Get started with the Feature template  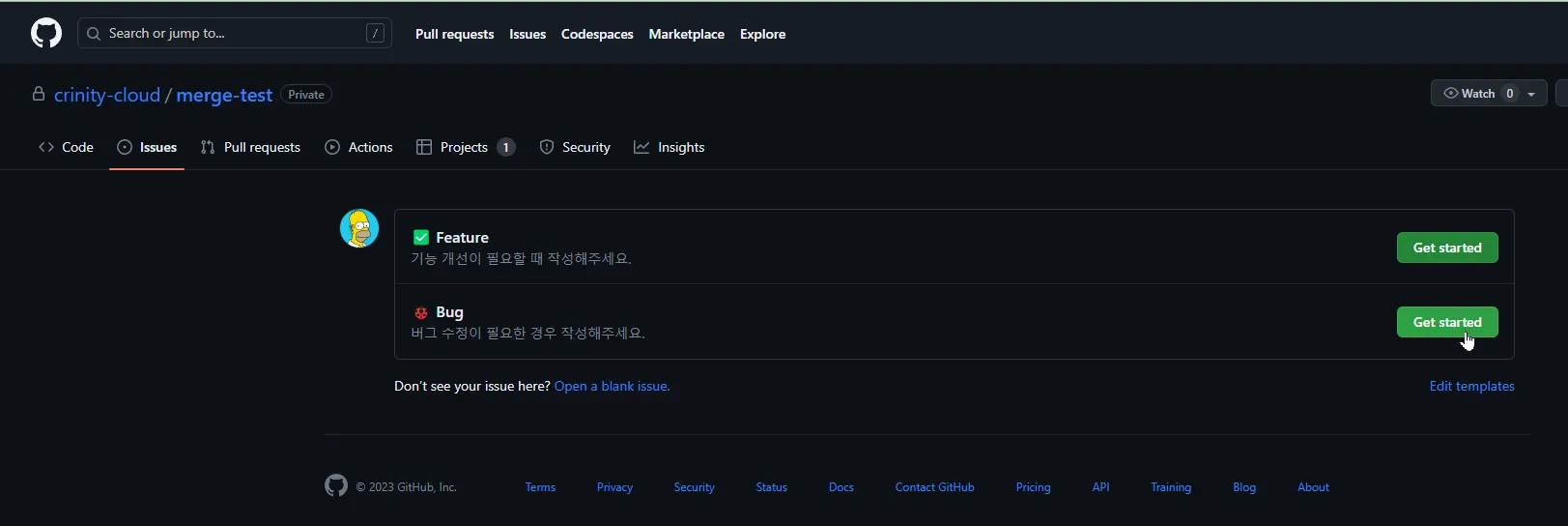click(1447, 248)
